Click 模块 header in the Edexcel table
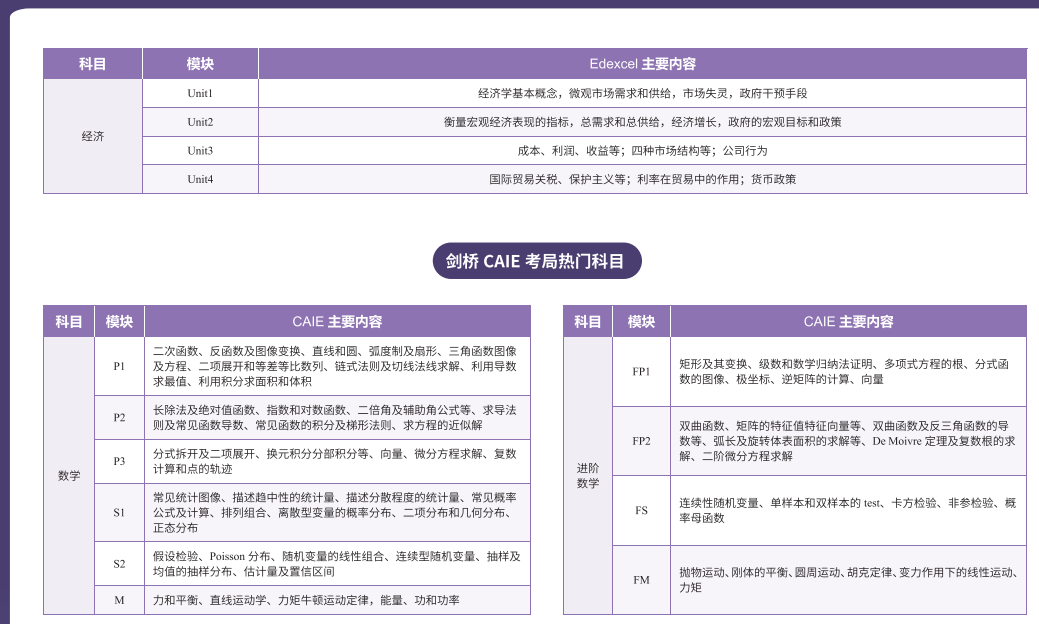The height and width of the screenshot is (624, 1039). coord(200,64)
